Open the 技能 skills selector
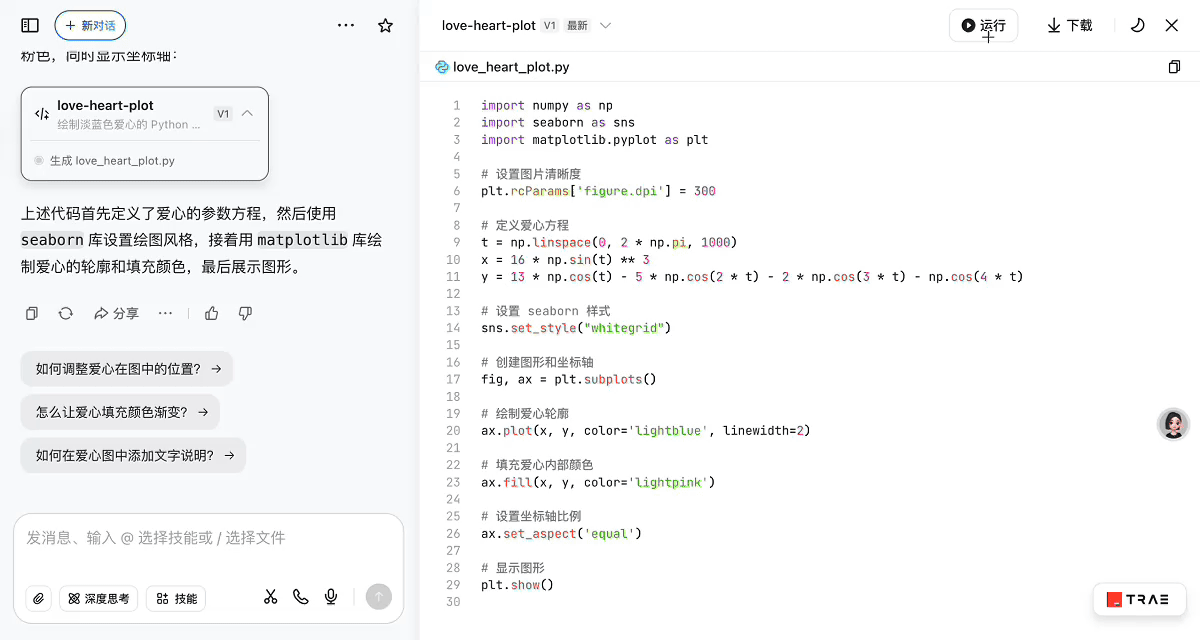Screen dimensions: 1200x640 (x=176, y=598)
